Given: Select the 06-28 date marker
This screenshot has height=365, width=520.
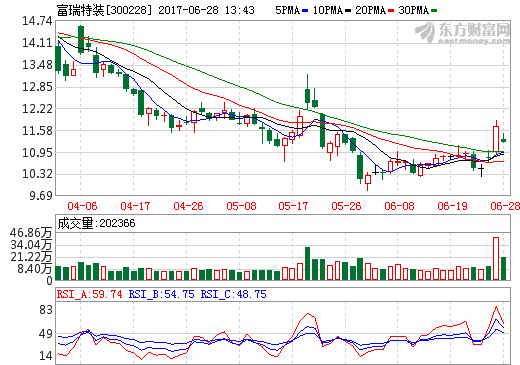Looking at the screenshot, I should (x=505, y=206).
